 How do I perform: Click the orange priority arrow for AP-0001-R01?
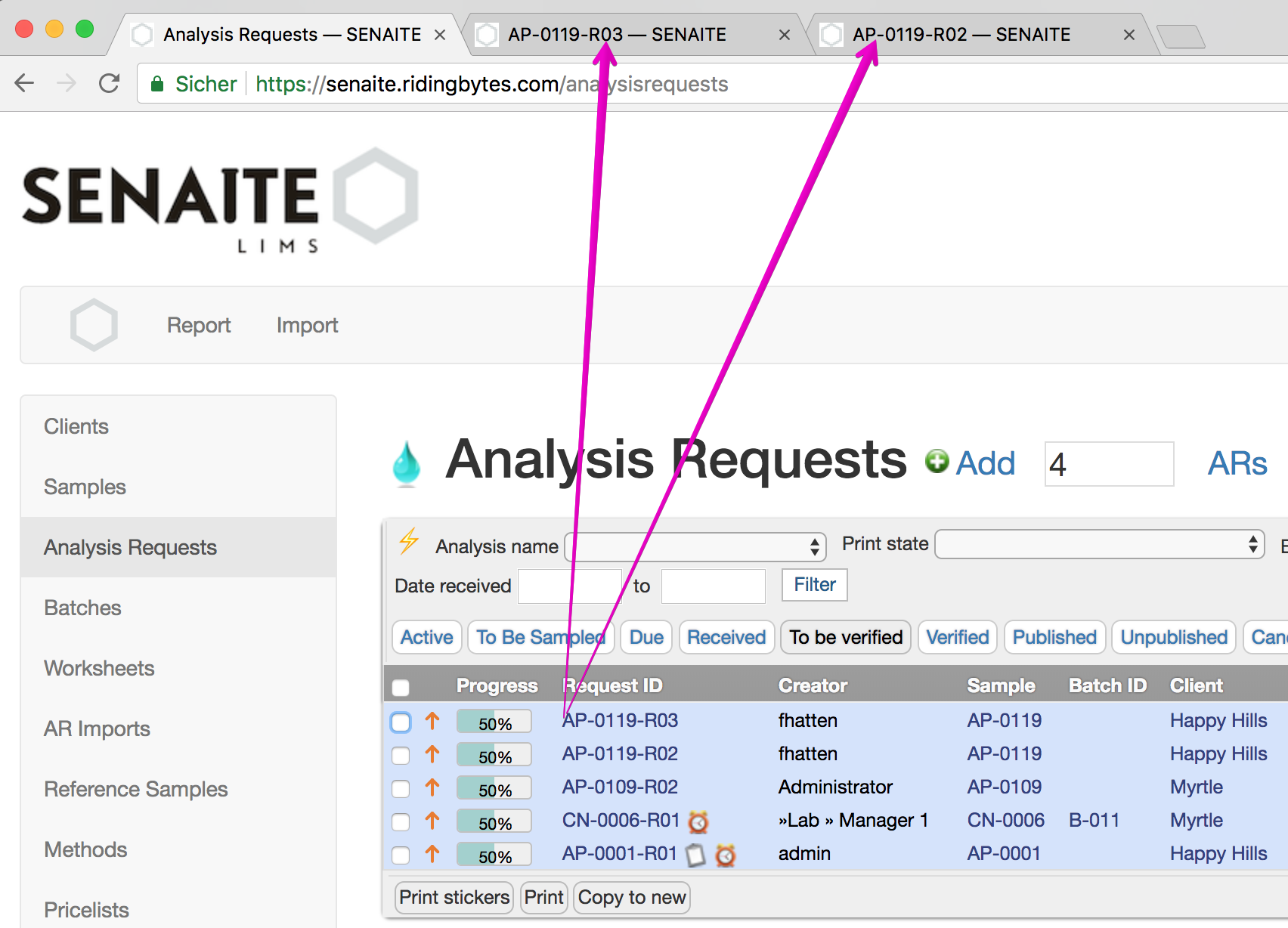pyautogui.click(x=432, y=854)
